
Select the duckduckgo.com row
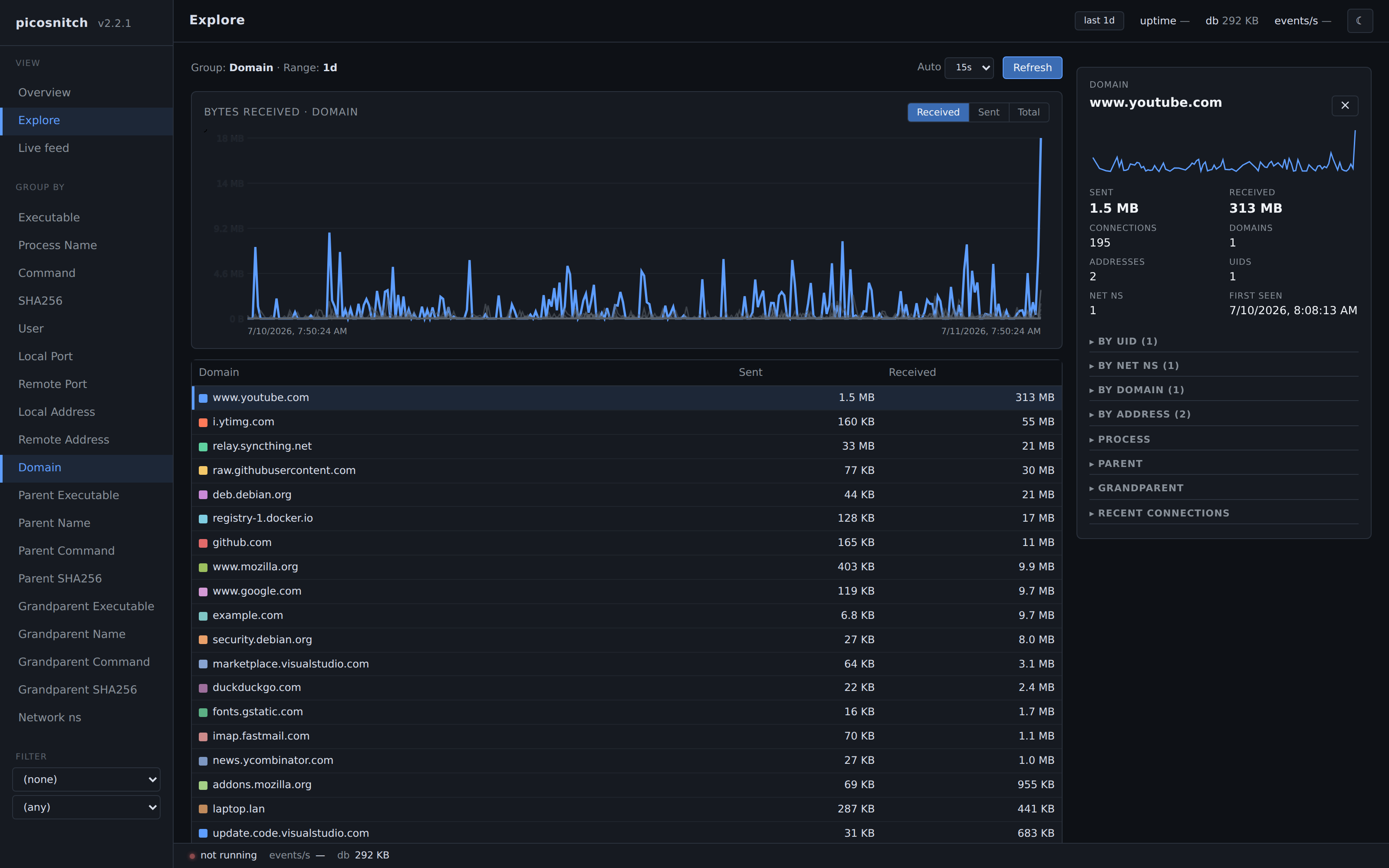tap(626, 688)
